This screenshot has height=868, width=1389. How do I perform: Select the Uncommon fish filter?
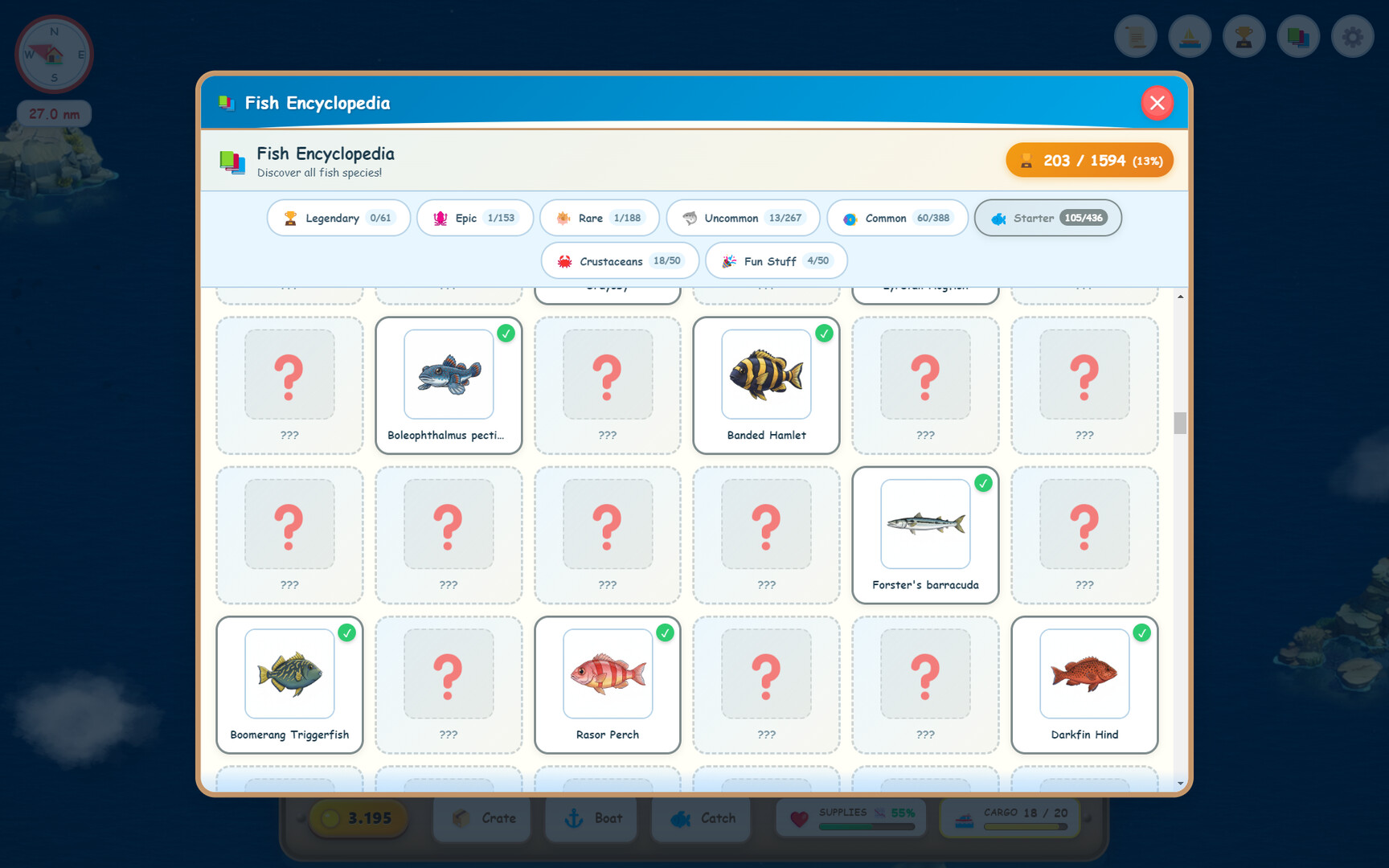[x=742, y=218]
